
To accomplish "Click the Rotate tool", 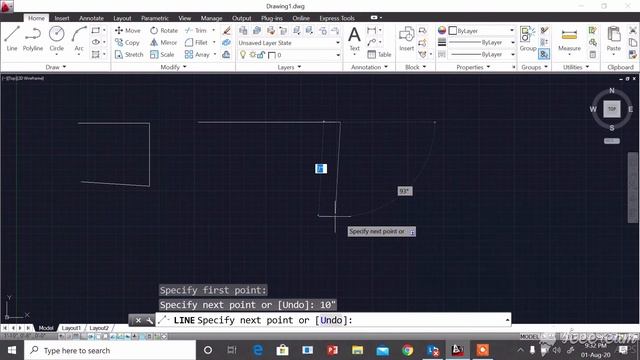I will pos(164,30).
